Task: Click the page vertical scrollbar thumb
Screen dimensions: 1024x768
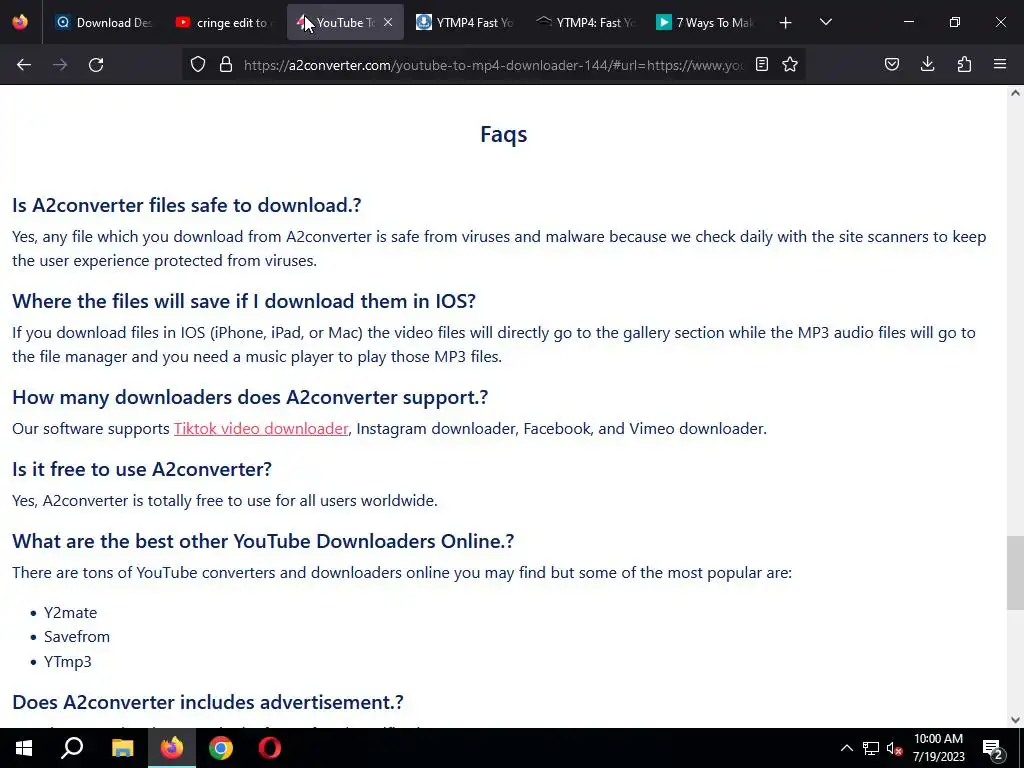Action: 1015,573
